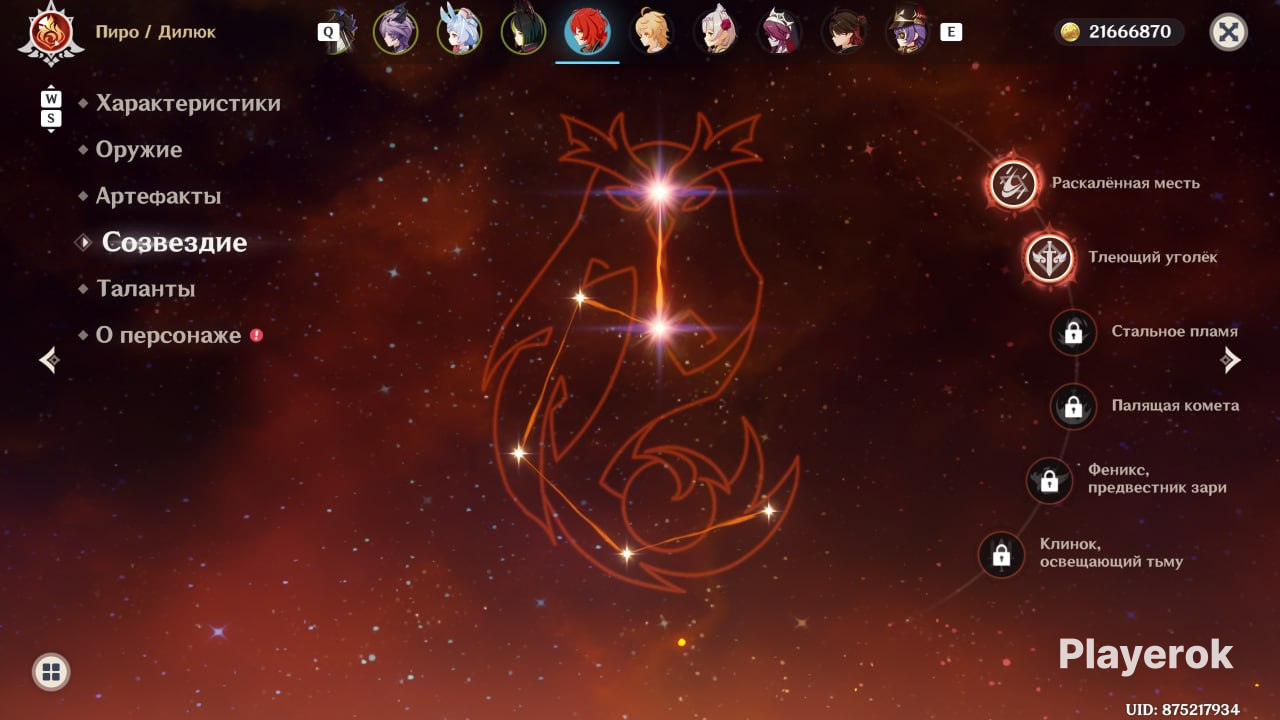Open the Характеристики menu
The image size is (1280, 720).
188,103
